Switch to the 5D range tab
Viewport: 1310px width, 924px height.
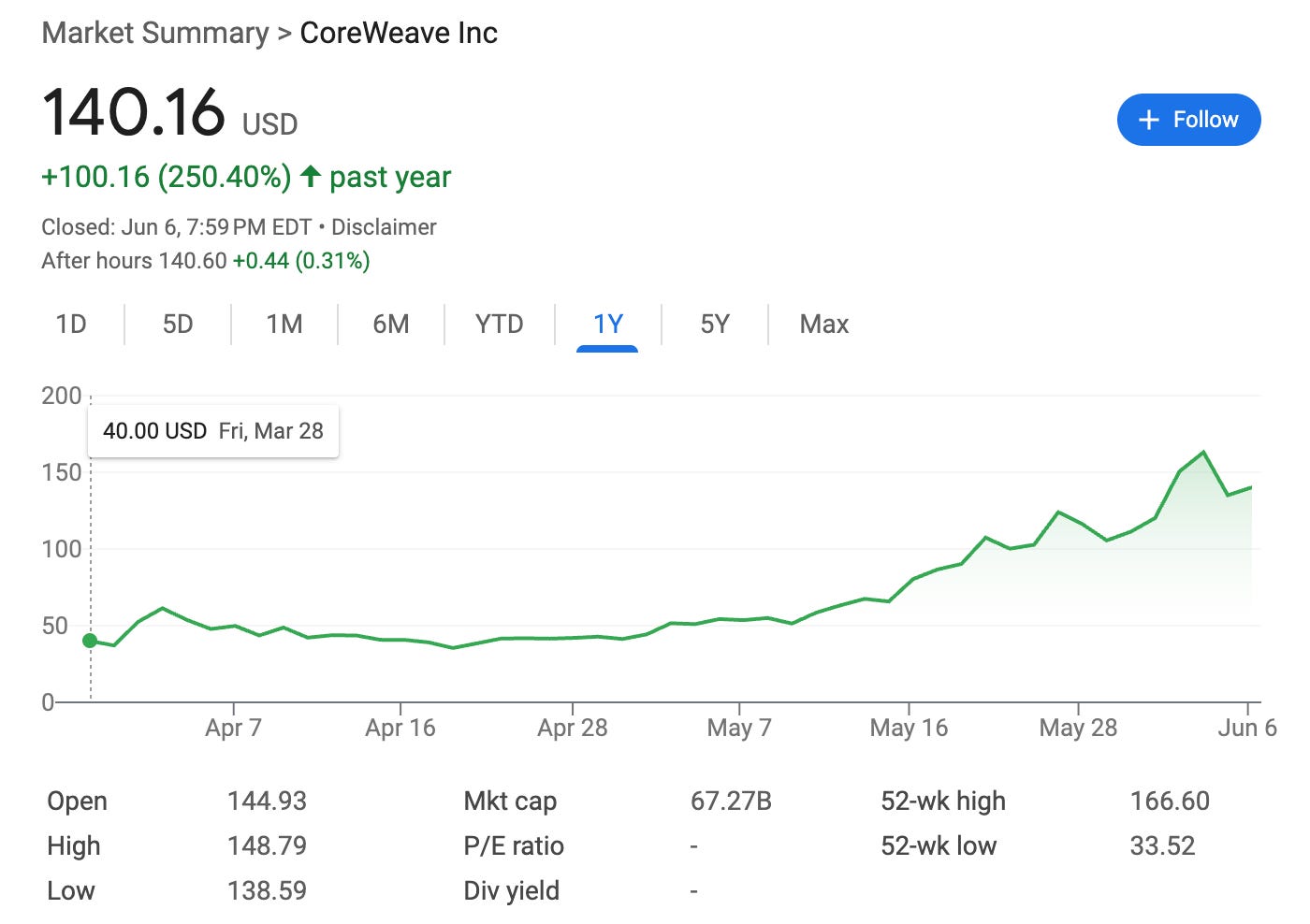pyautogui.click(x=178, y=325)
